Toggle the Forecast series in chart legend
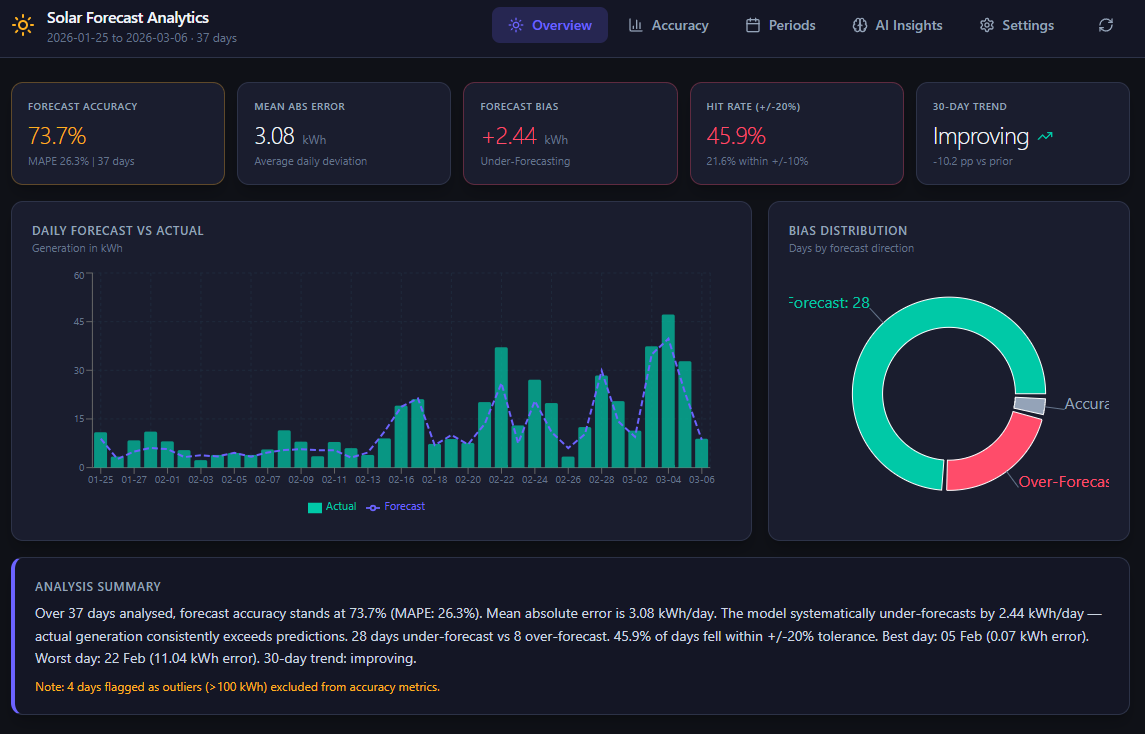 click(x=396, y=507)
